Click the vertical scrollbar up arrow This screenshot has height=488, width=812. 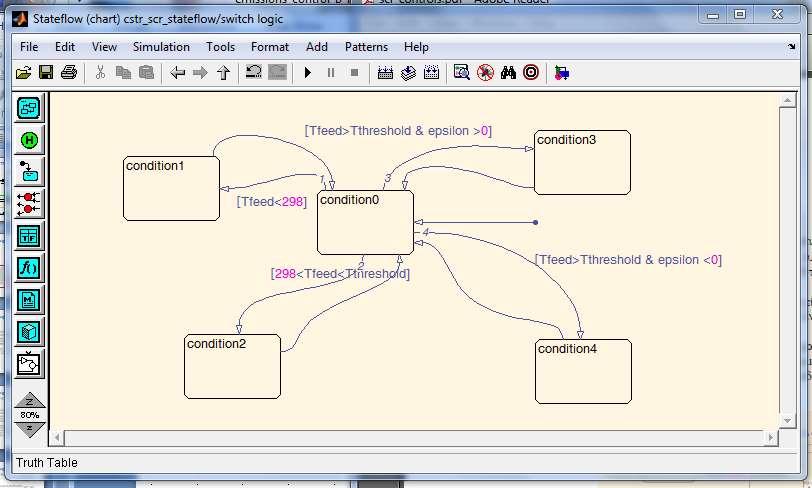(x=788, y=101)
